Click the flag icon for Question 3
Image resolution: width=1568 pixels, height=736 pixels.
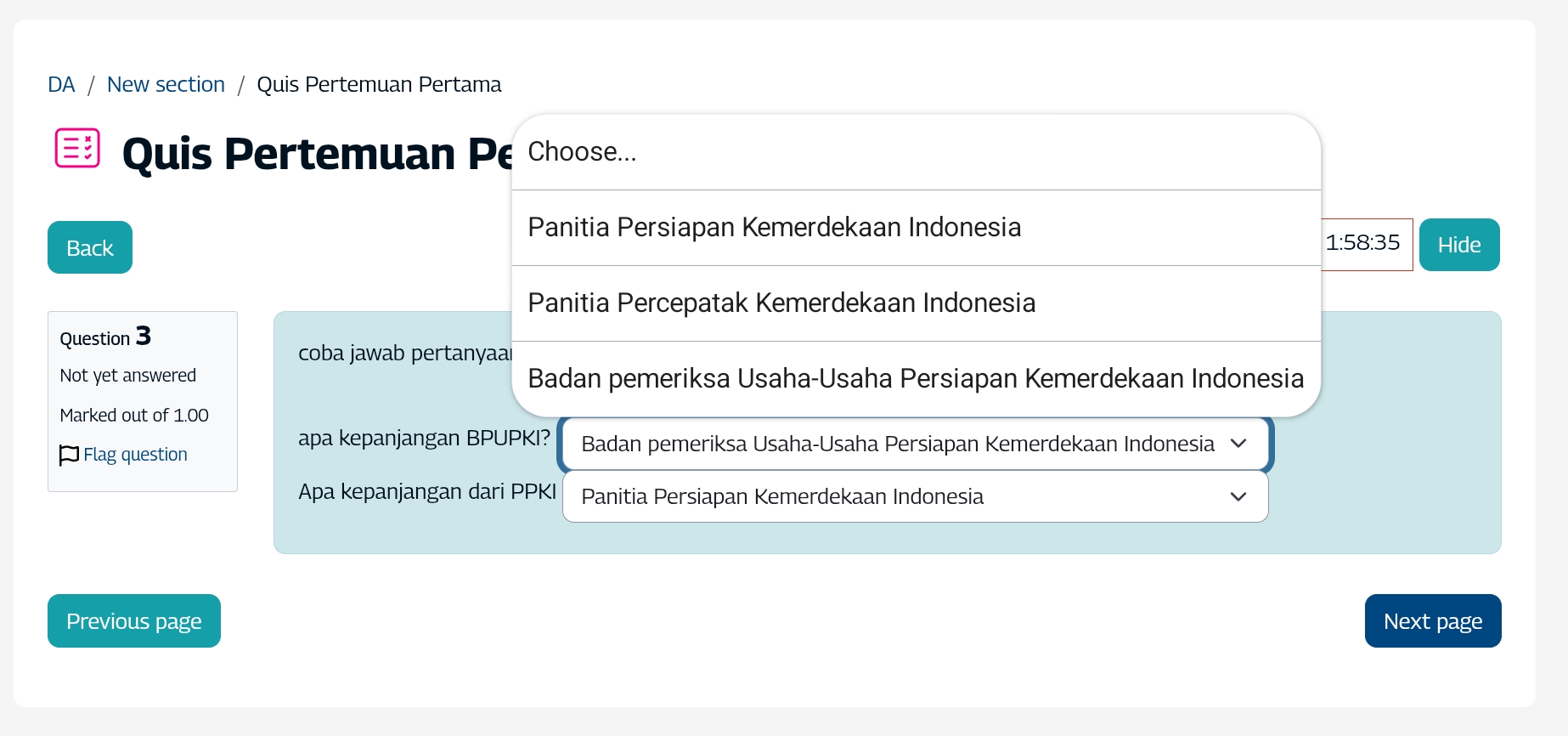[69, 456]
